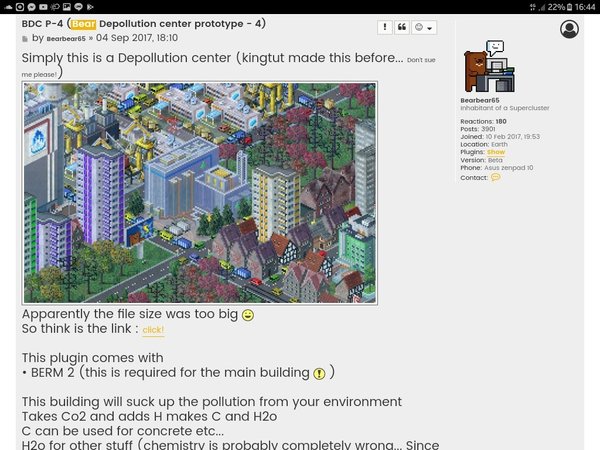Click the post document icon before 'by'
This screenshot has height=450, width=600.
click(25, 39)
